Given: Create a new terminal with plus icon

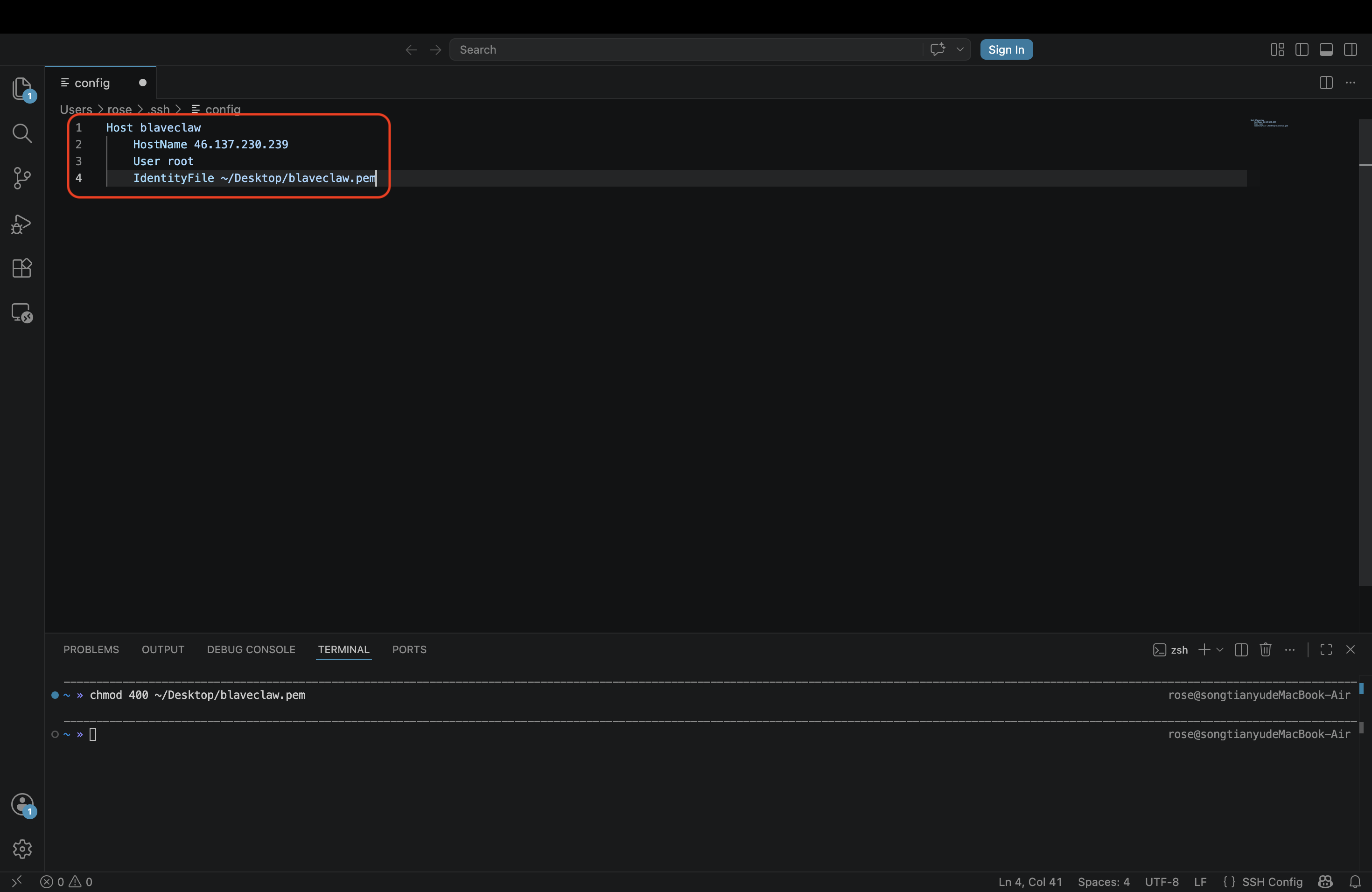Looking at the screenshot, I should tap(1204, 650).
